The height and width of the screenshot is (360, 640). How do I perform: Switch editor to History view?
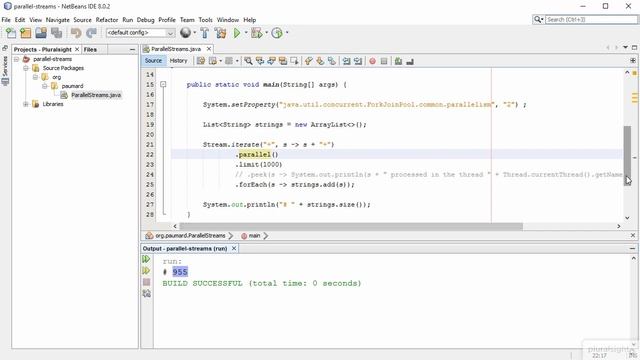click(178, 60)
